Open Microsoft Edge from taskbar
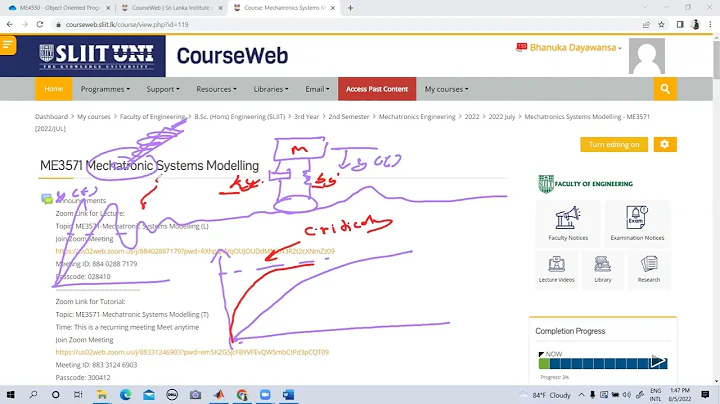This screenshot has width=720, height=404. tap(125, 395)
